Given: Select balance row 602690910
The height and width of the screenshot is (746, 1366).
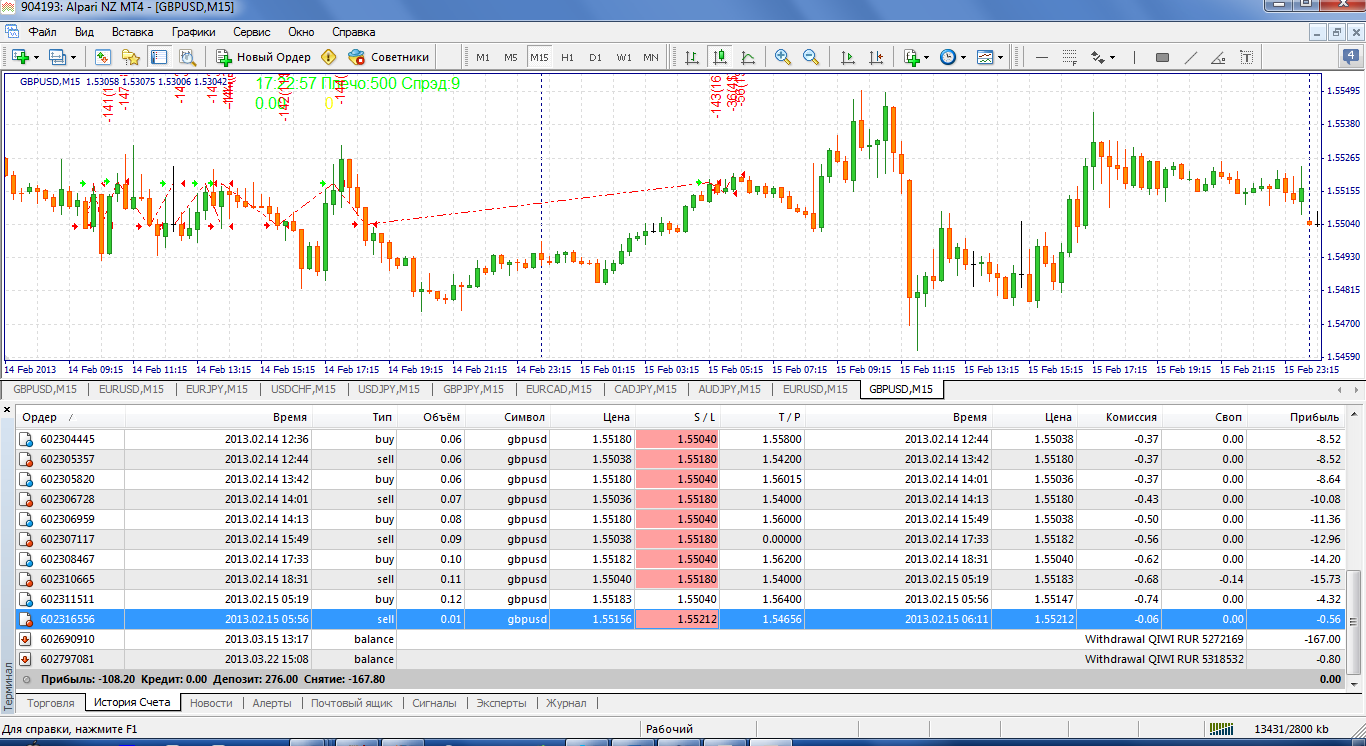Looking at the screenshot, I should click(682, 639).
